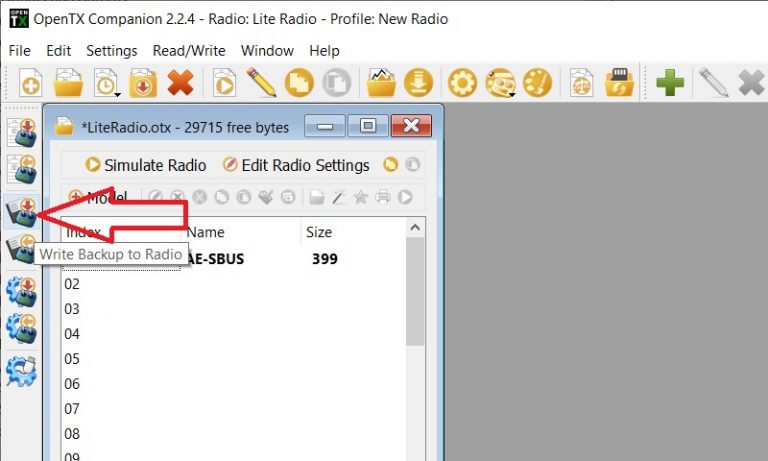Click the model list scroll up arrow
This screenshot has width=768, height=461.
click(x=415, y=228)
